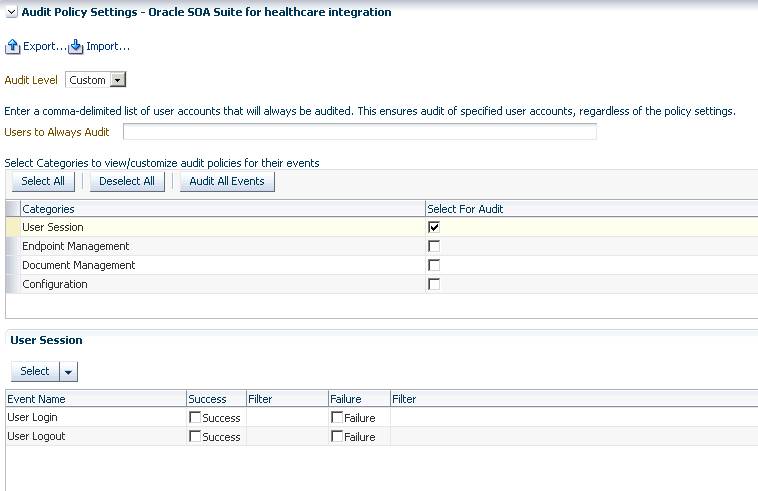
Task: Click the User Session section heading
Action: [x=46, y=340]
